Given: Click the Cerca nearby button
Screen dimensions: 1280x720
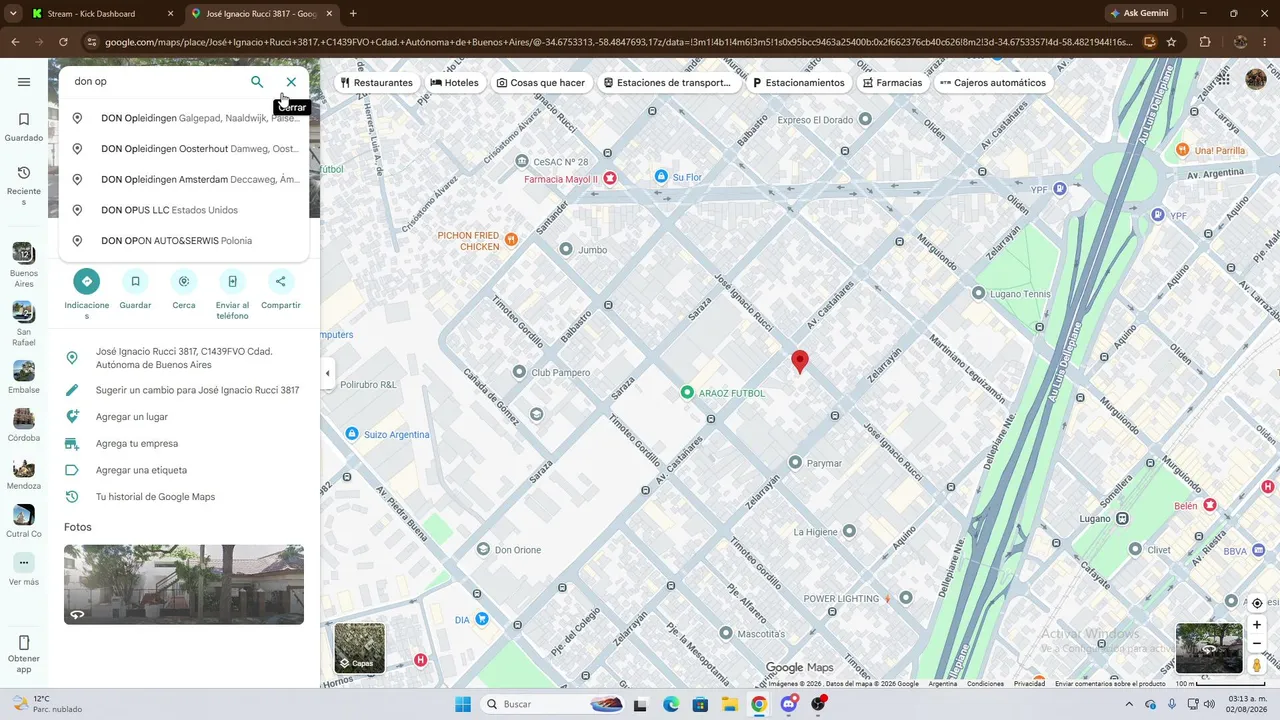Looking at the screenshot, I should pos(184,282).
